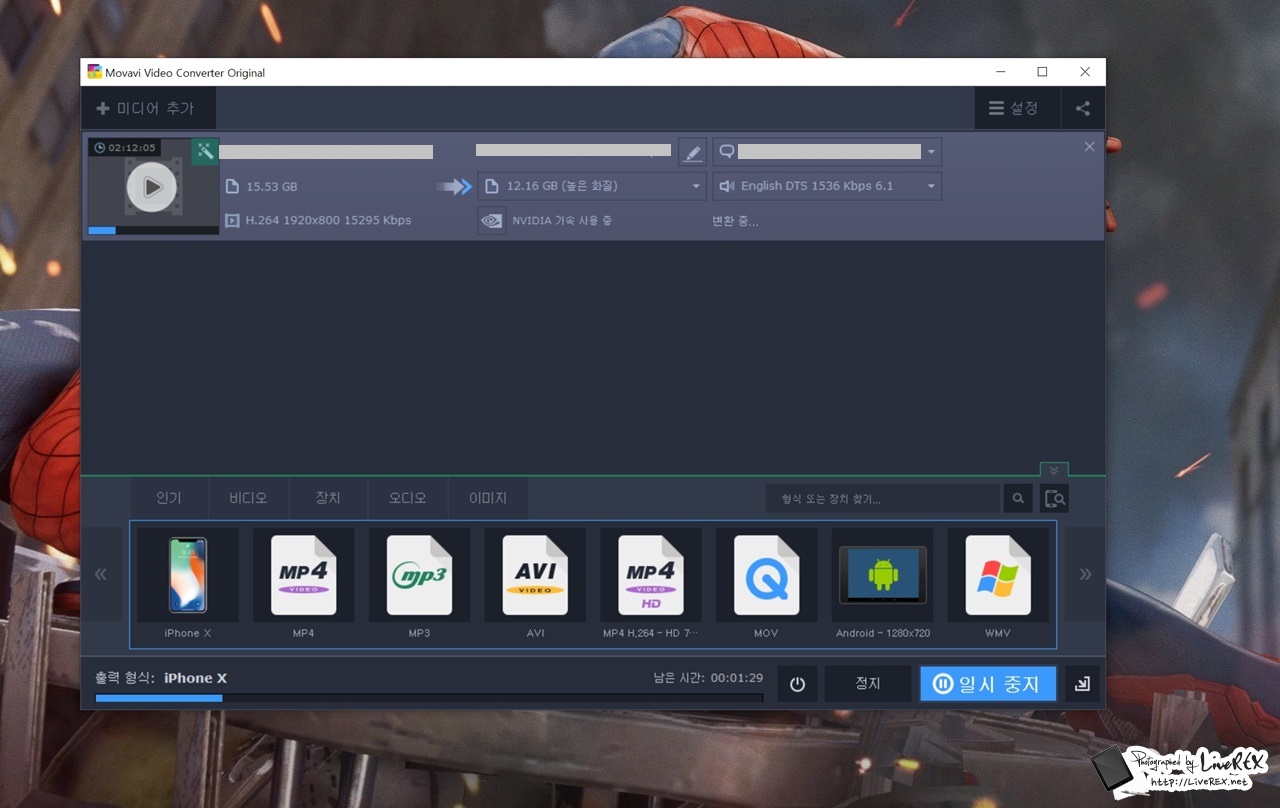Switch to the Devices (장치) tab
This screenshot has width=1280, height=808.
point(328,498)
